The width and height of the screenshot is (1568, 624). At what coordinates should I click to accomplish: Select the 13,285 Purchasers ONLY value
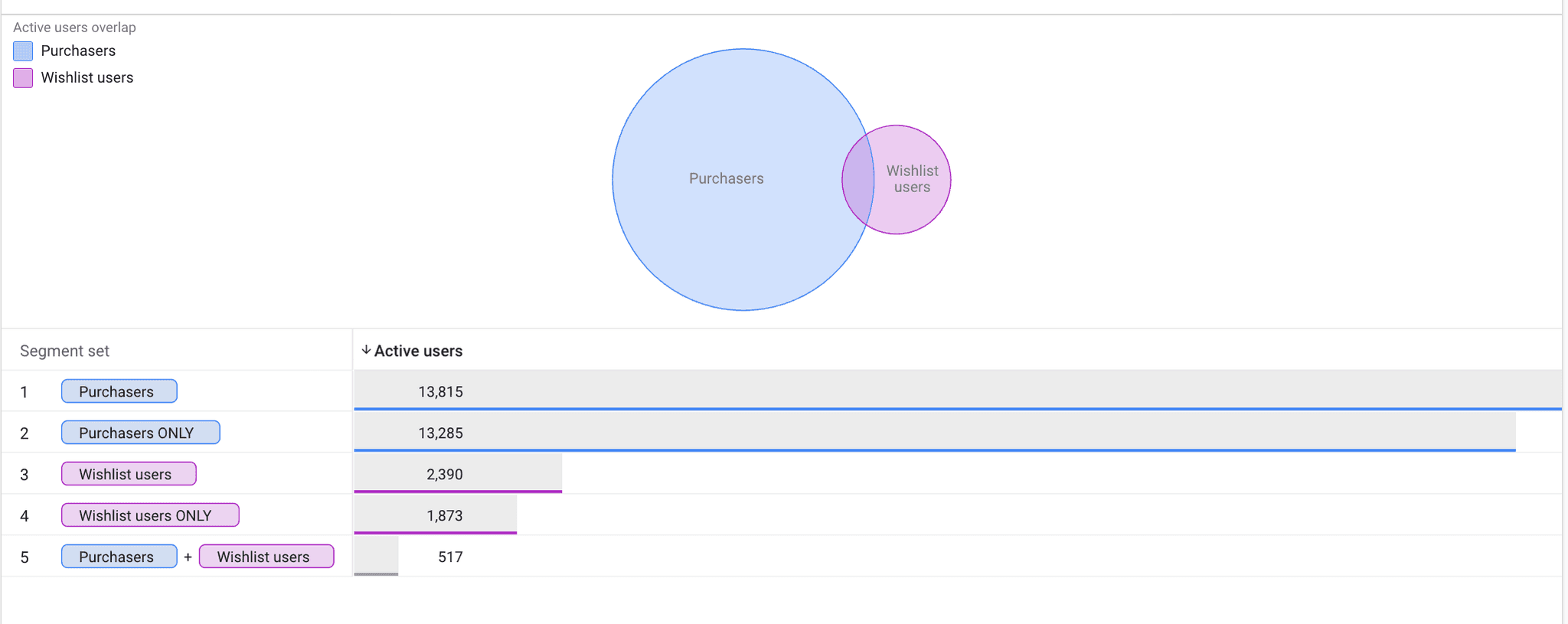[440, 433]
